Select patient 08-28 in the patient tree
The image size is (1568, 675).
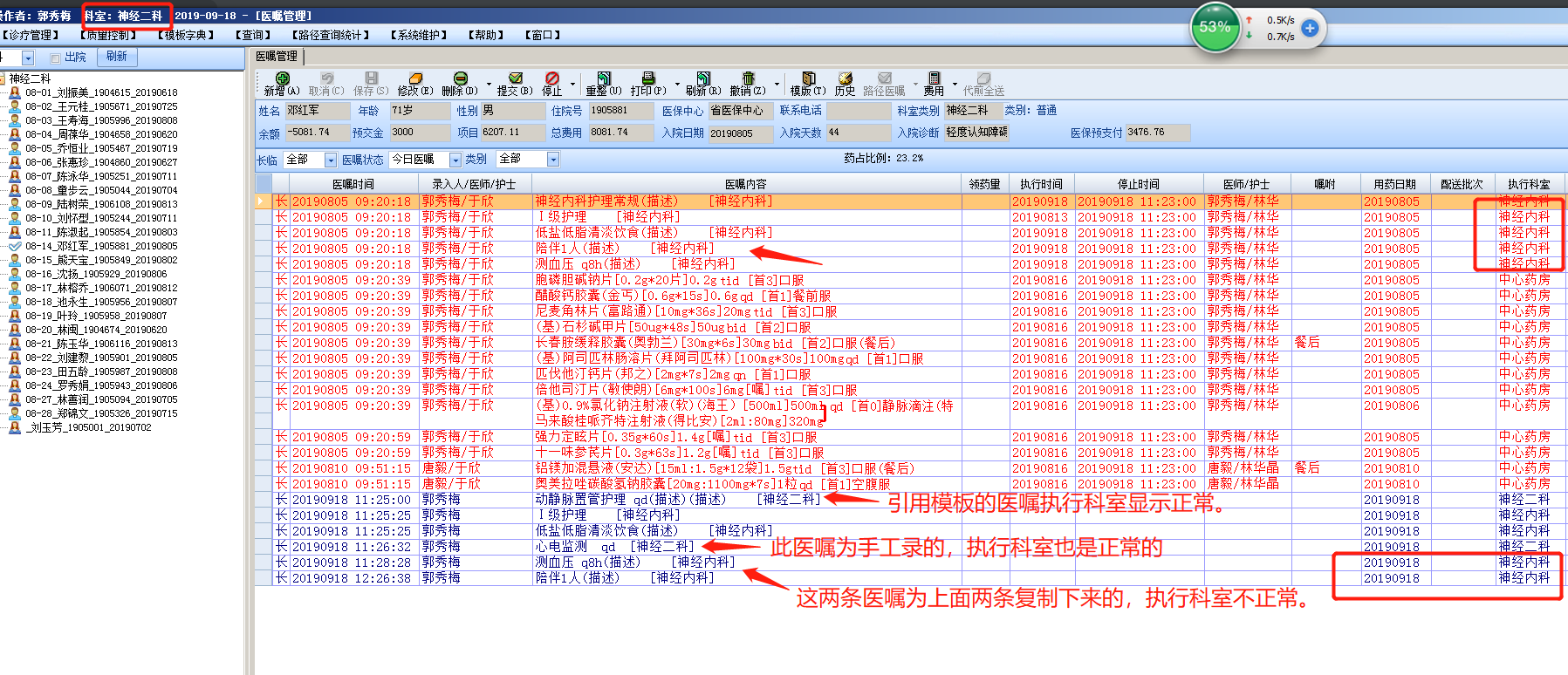101,413
